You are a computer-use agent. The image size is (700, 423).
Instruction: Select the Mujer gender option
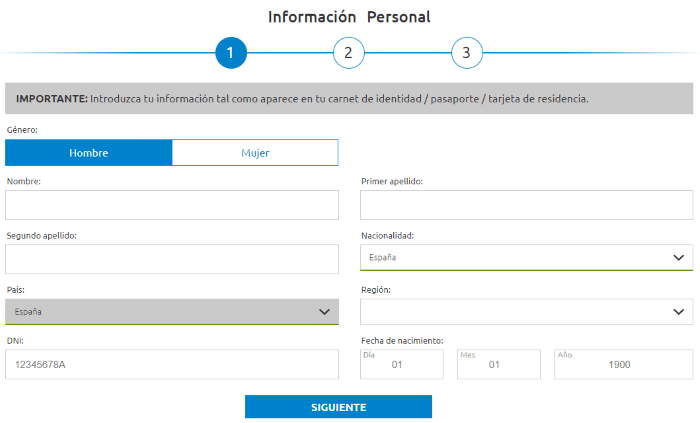pyautogui.click(x=255, y=153)
